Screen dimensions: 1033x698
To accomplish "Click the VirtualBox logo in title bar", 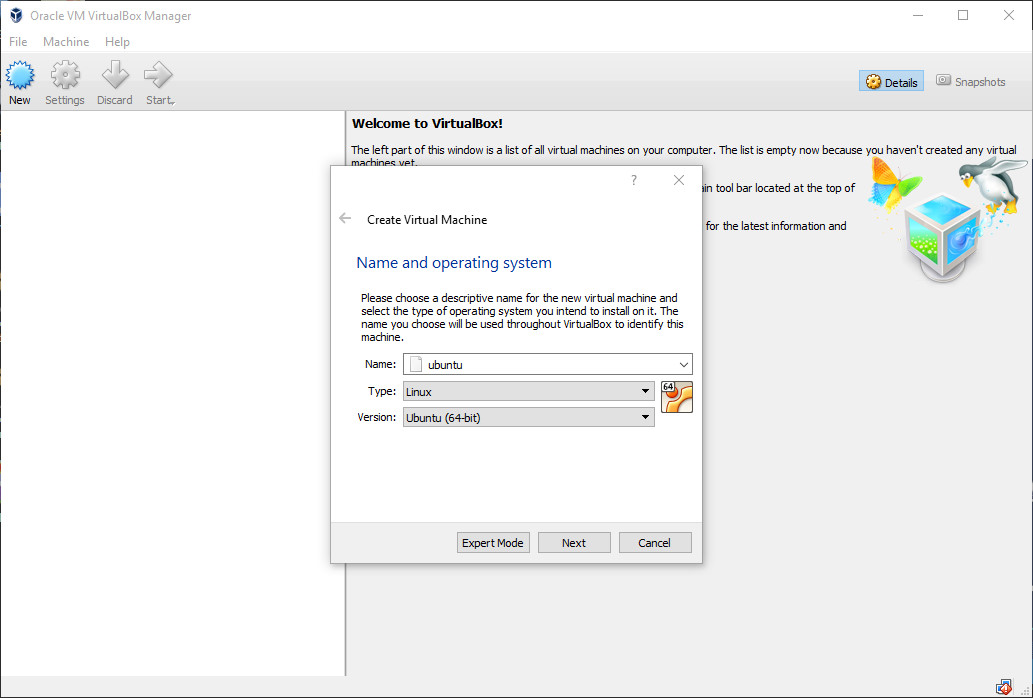I will coord(16,15).
